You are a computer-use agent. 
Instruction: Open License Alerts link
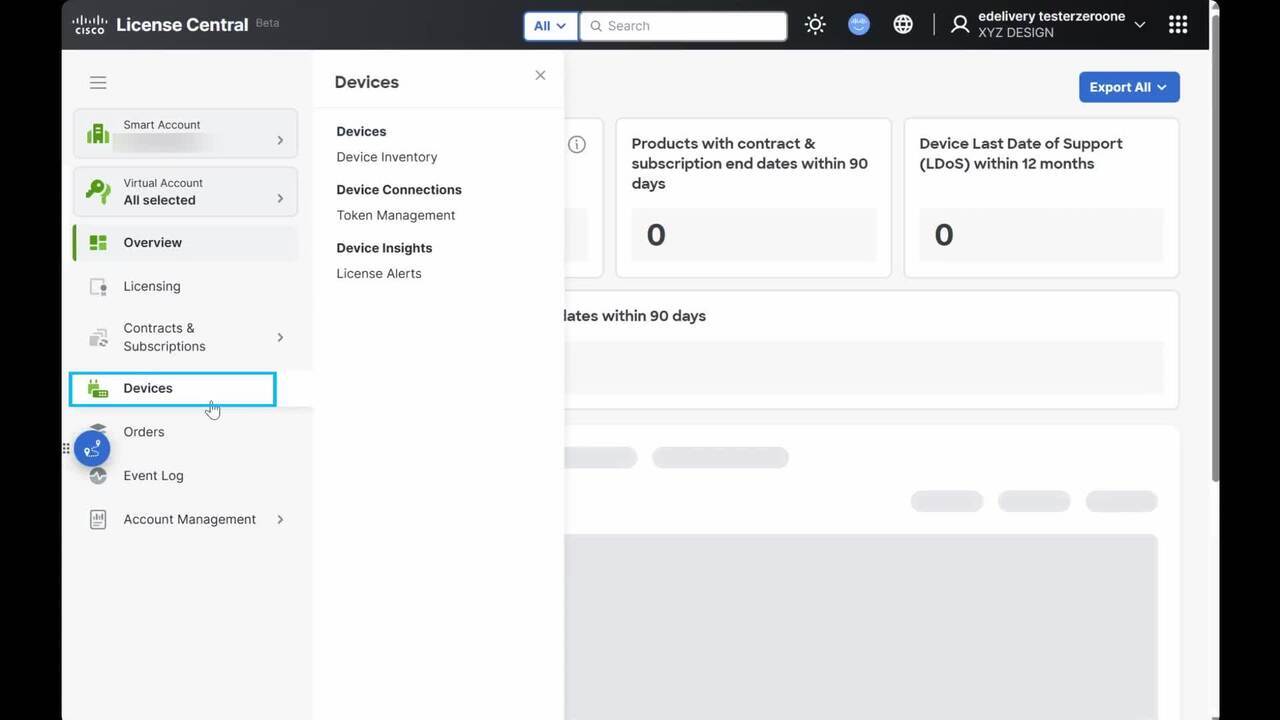[x=379, y=273]
